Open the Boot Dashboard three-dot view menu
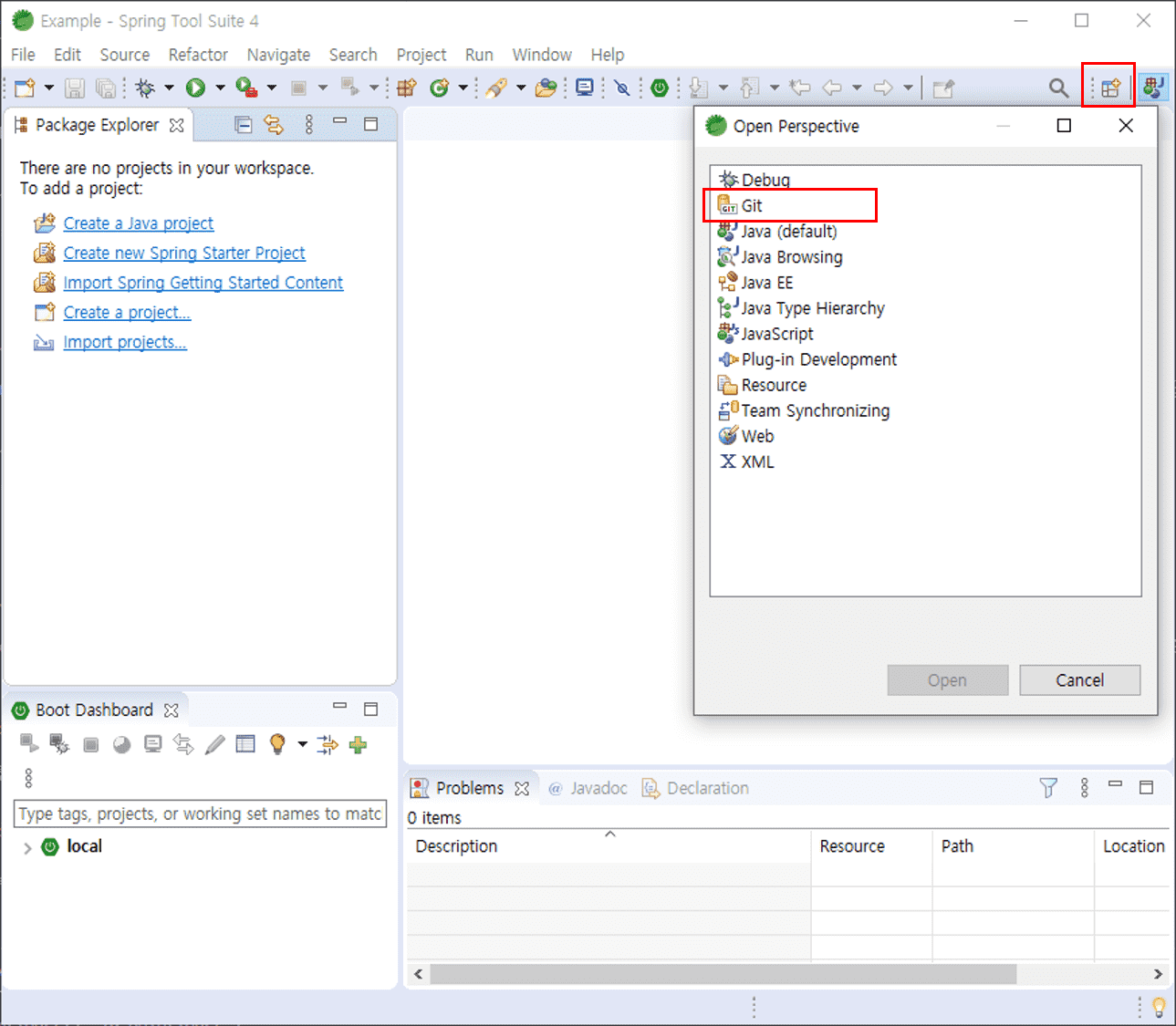1176x1026 pixels. [x=28, y=778]
